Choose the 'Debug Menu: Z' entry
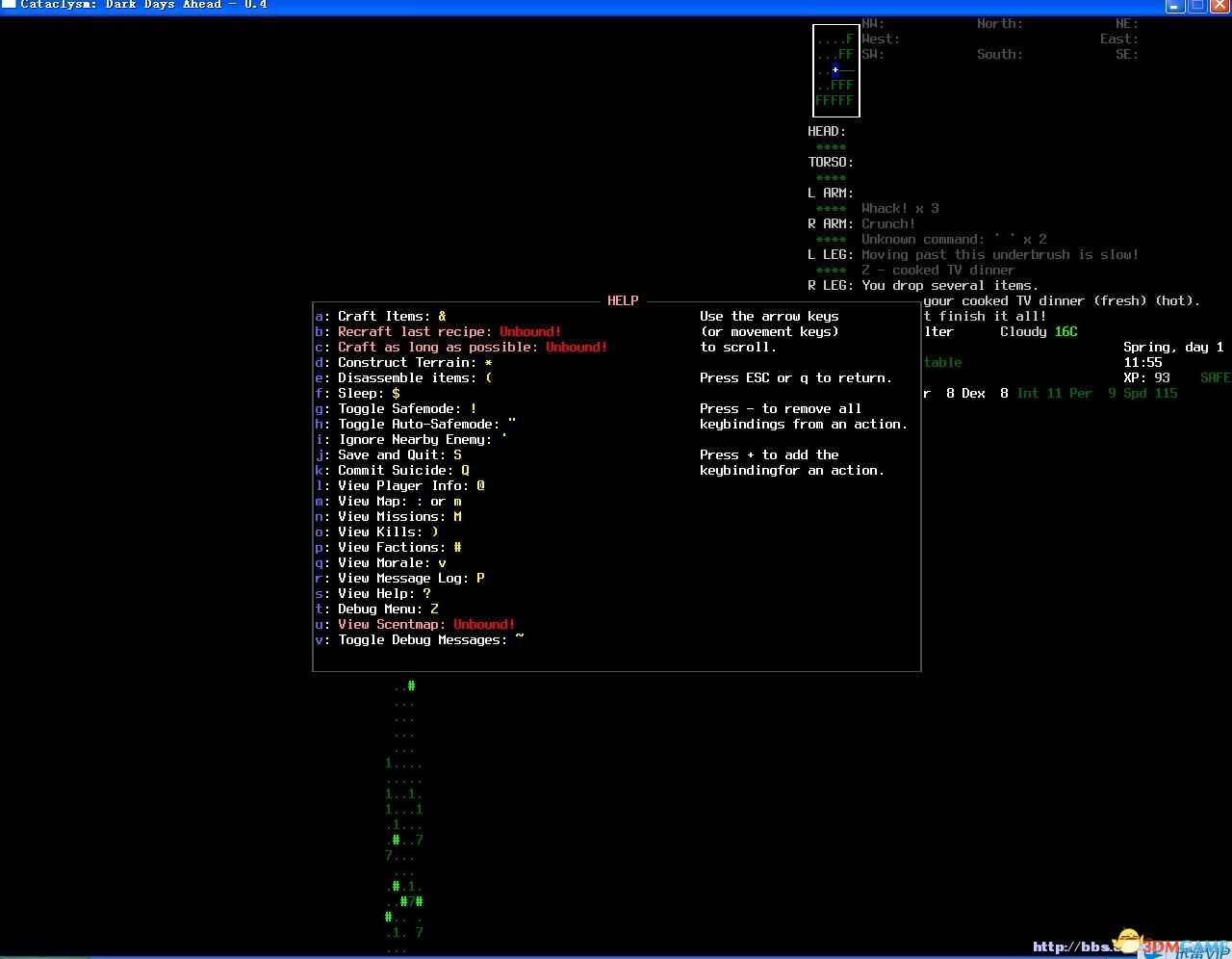Screen dimensions: 1232x959 tap(376, 609)
